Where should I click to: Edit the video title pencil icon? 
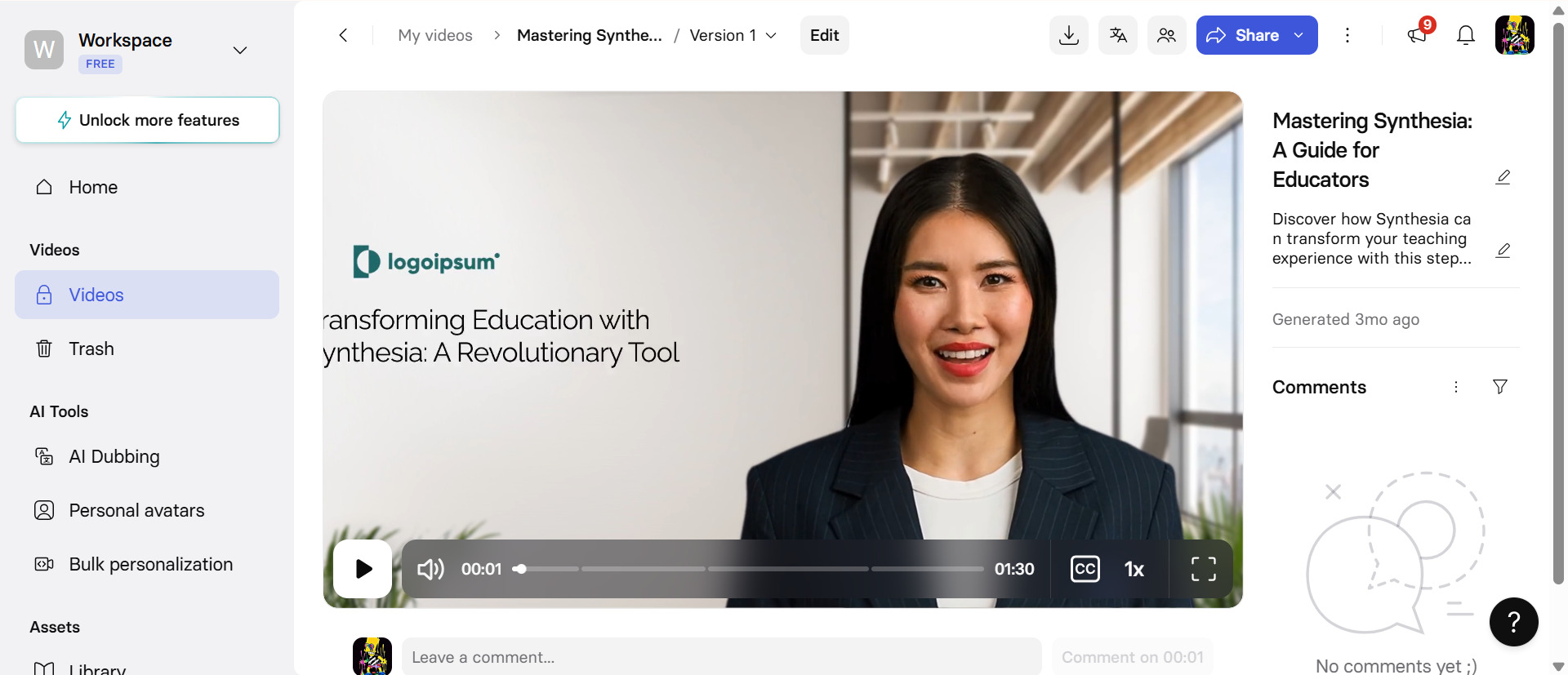[x=1503, y=177]
